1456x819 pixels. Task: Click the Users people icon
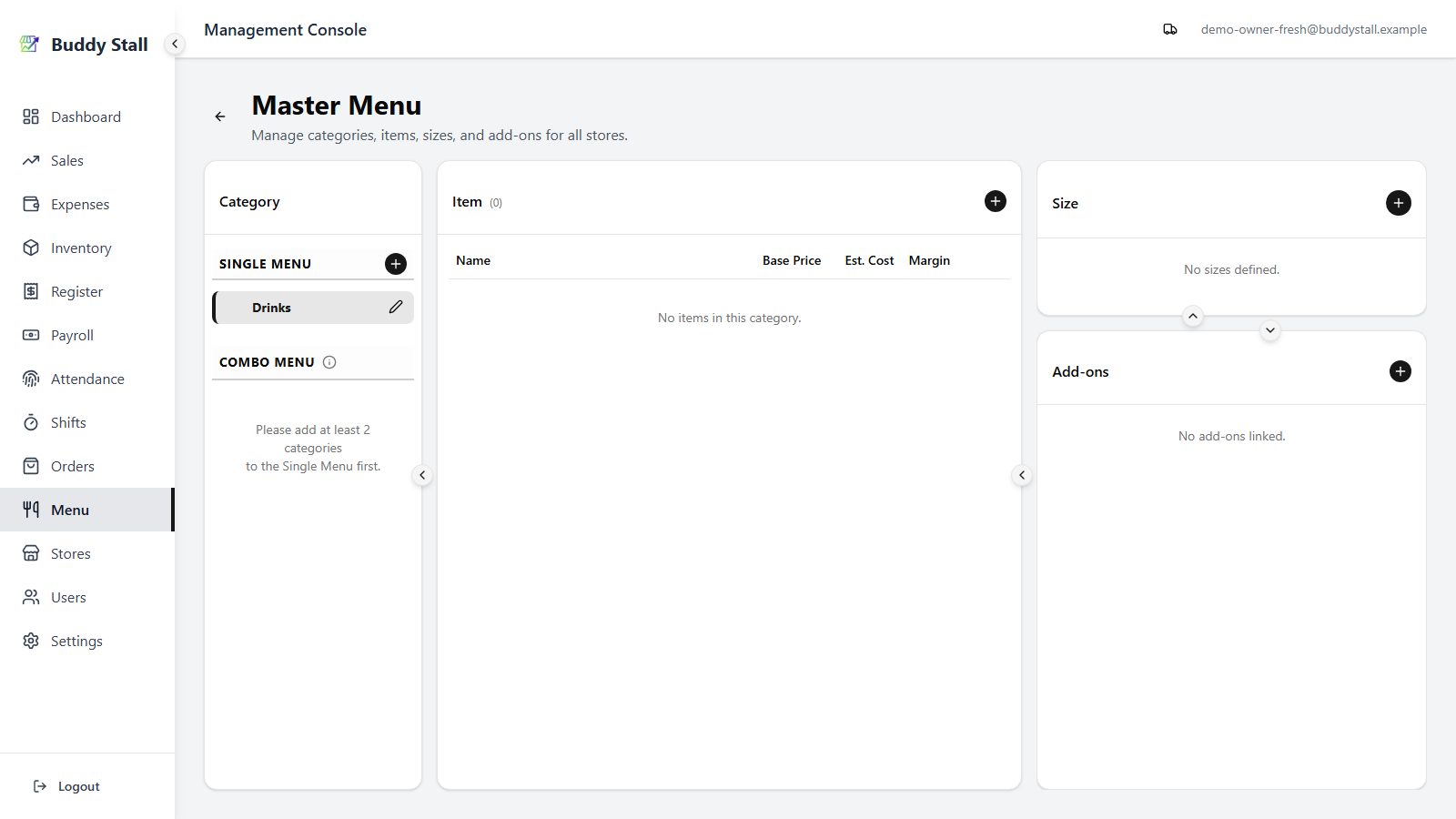31,597
